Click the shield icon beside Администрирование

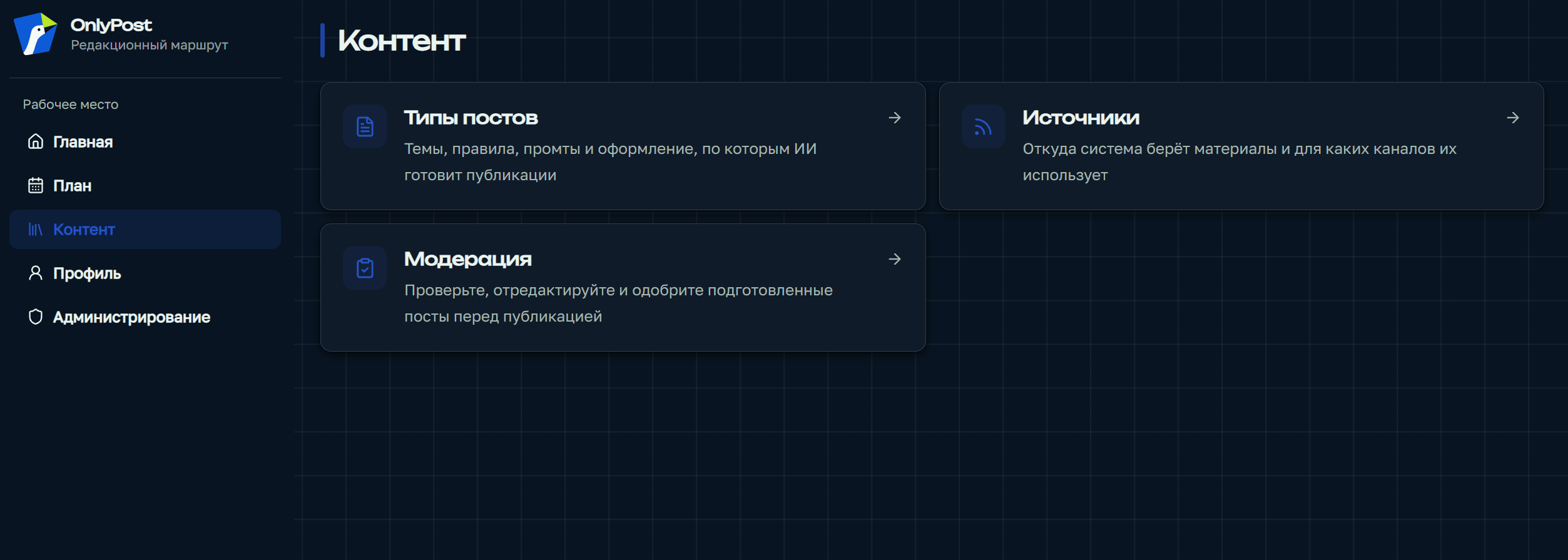pos(36,317)
